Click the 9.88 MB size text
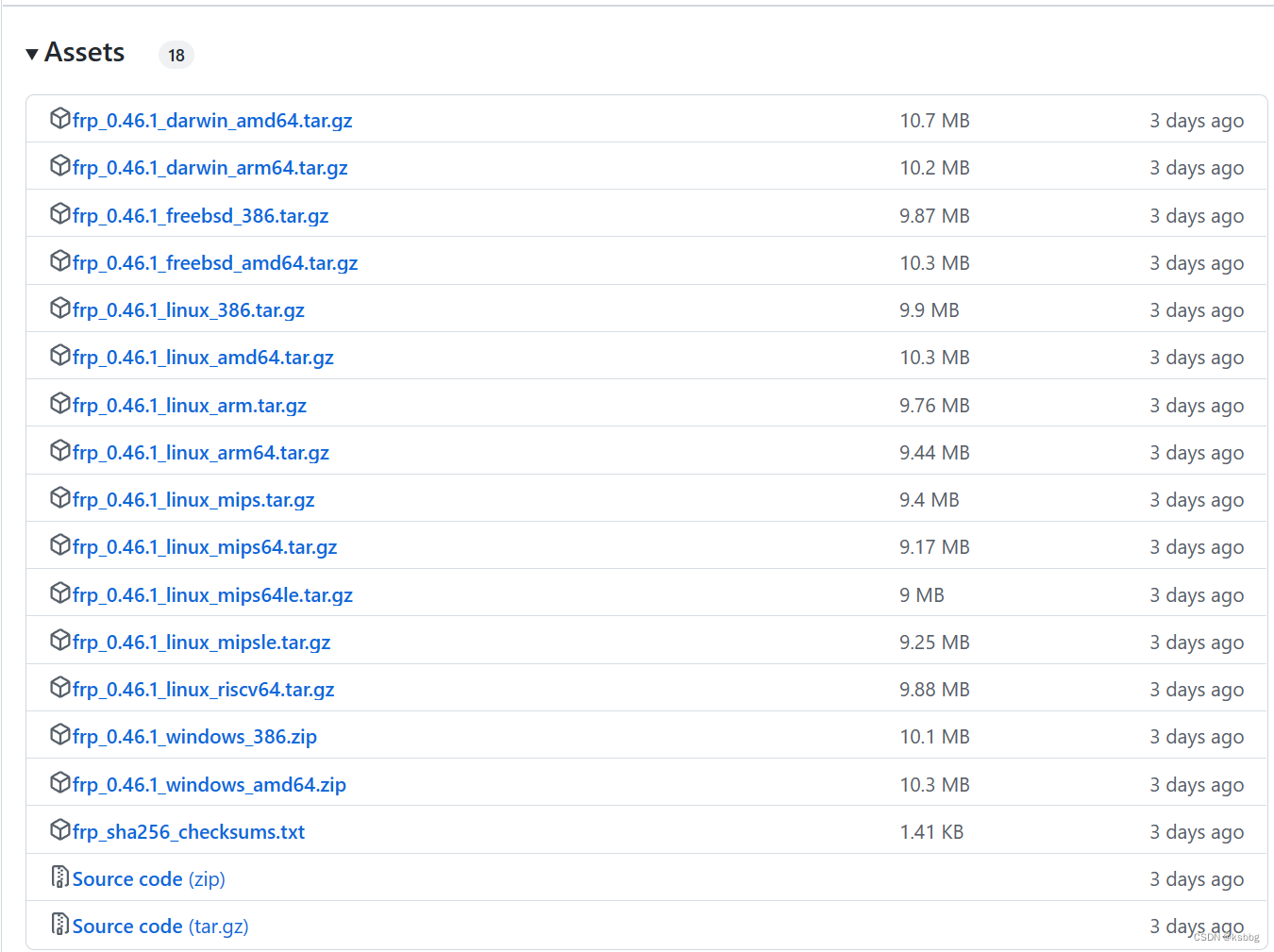 tap(934, 690)
